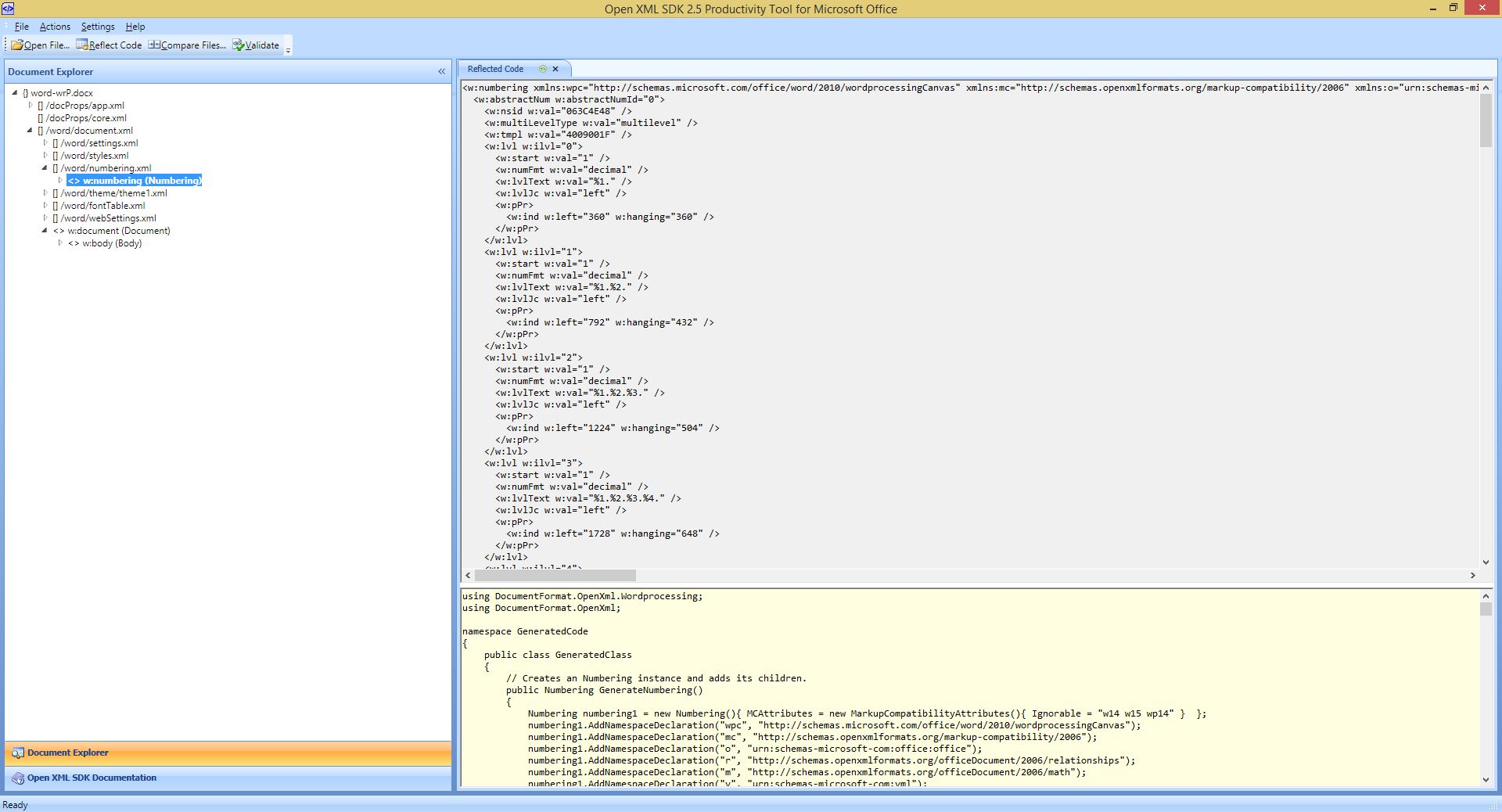The image size is (1502, 812).
Task: Select /word/fontTable.xml in the tree
Action: (99, 206)
